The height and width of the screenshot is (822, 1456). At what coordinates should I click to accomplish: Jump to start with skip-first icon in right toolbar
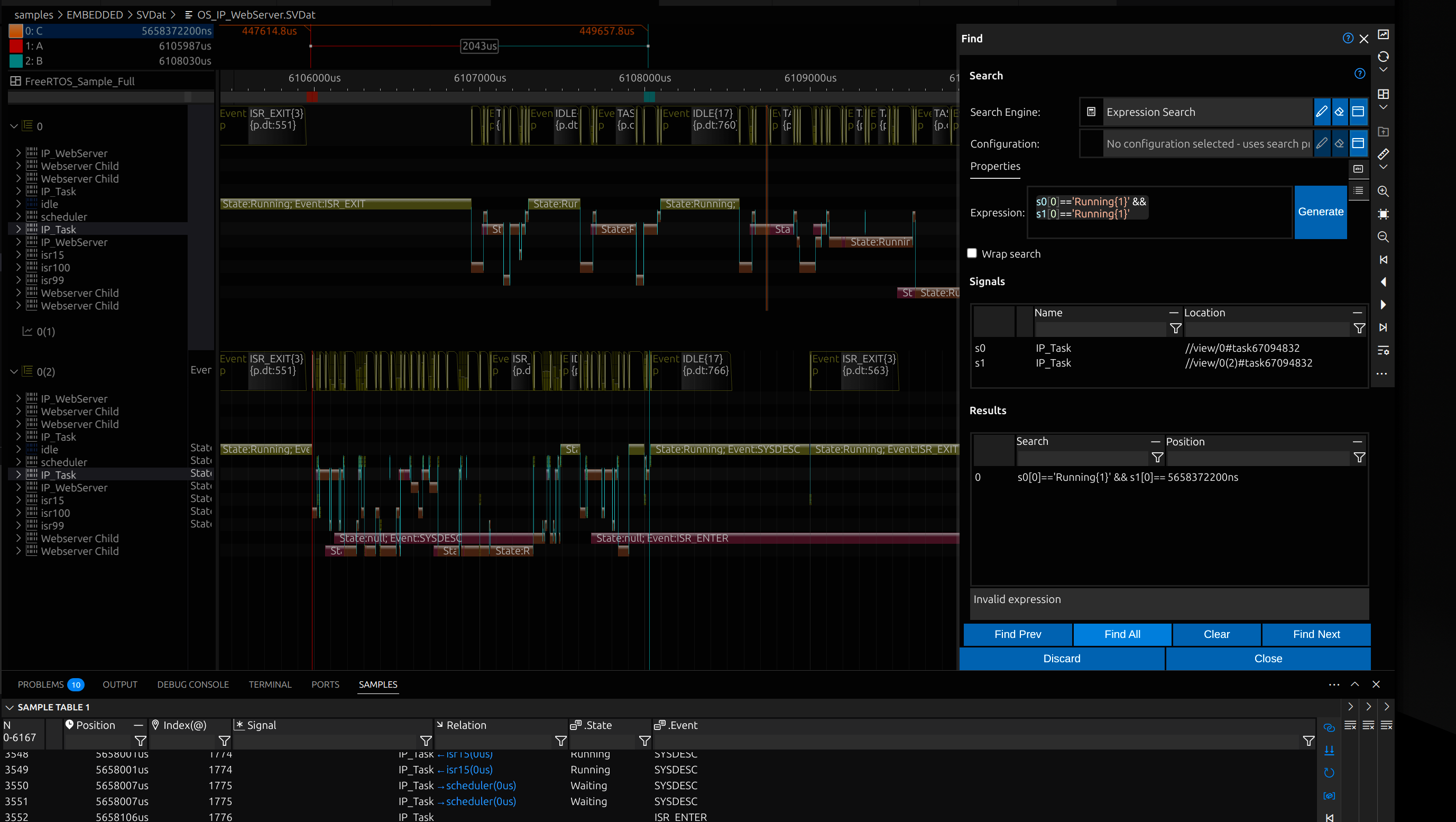(x=1383, y=260)
